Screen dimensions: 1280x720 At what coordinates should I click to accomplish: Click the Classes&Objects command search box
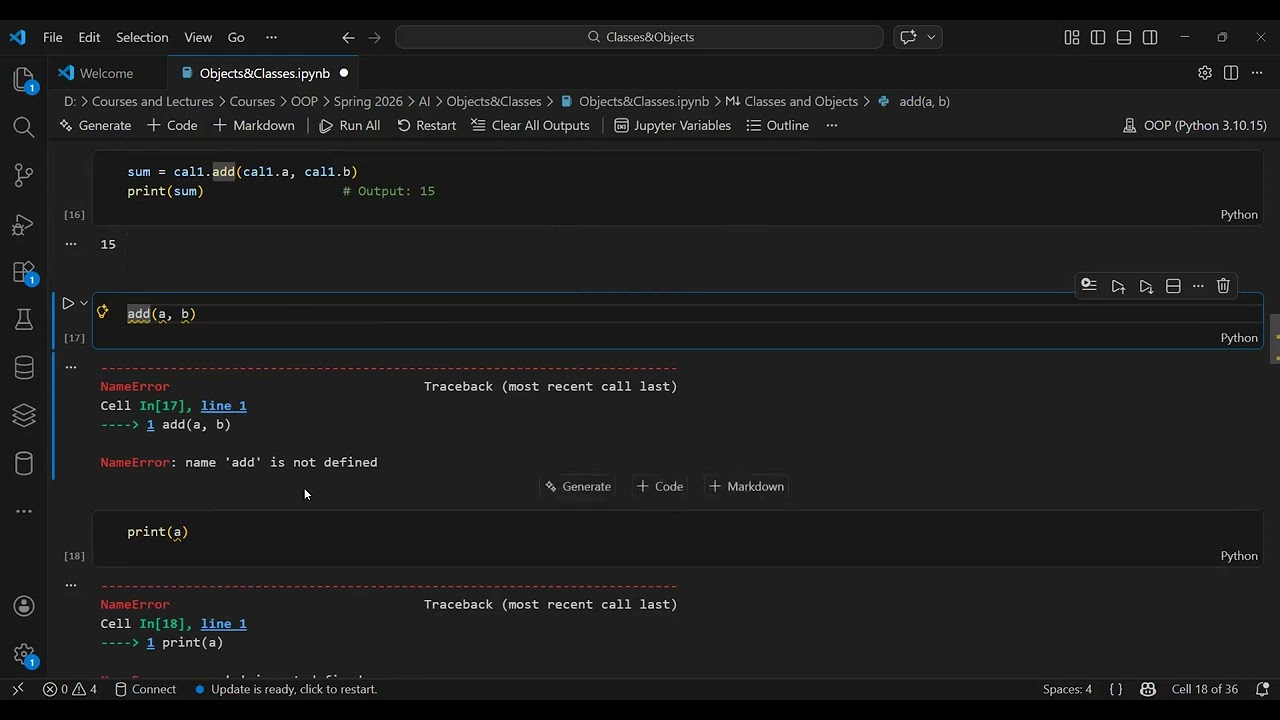point(639,37)
